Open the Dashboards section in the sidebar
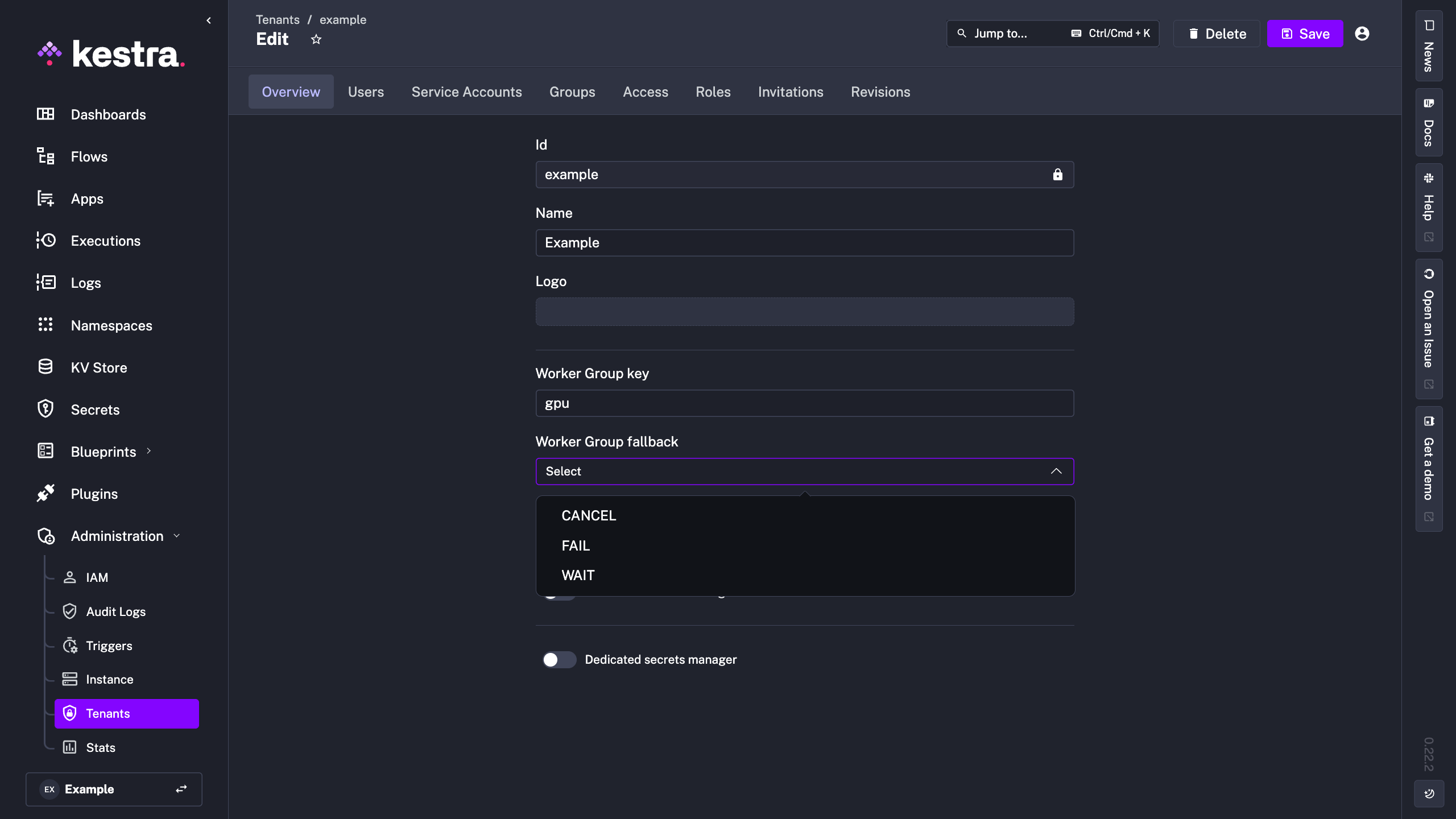The image size is (1456, 819). (x=108, y=114)
